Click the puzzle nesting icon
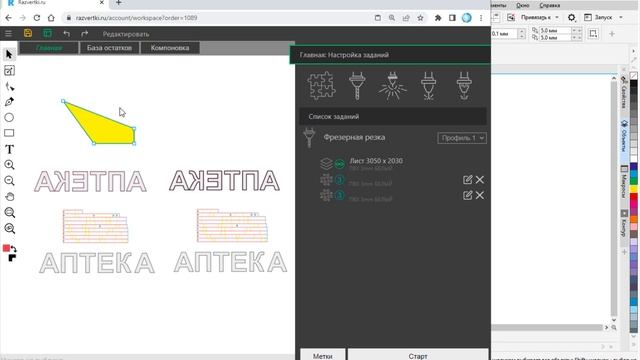The image size is (640, 360). coord(321,86)
